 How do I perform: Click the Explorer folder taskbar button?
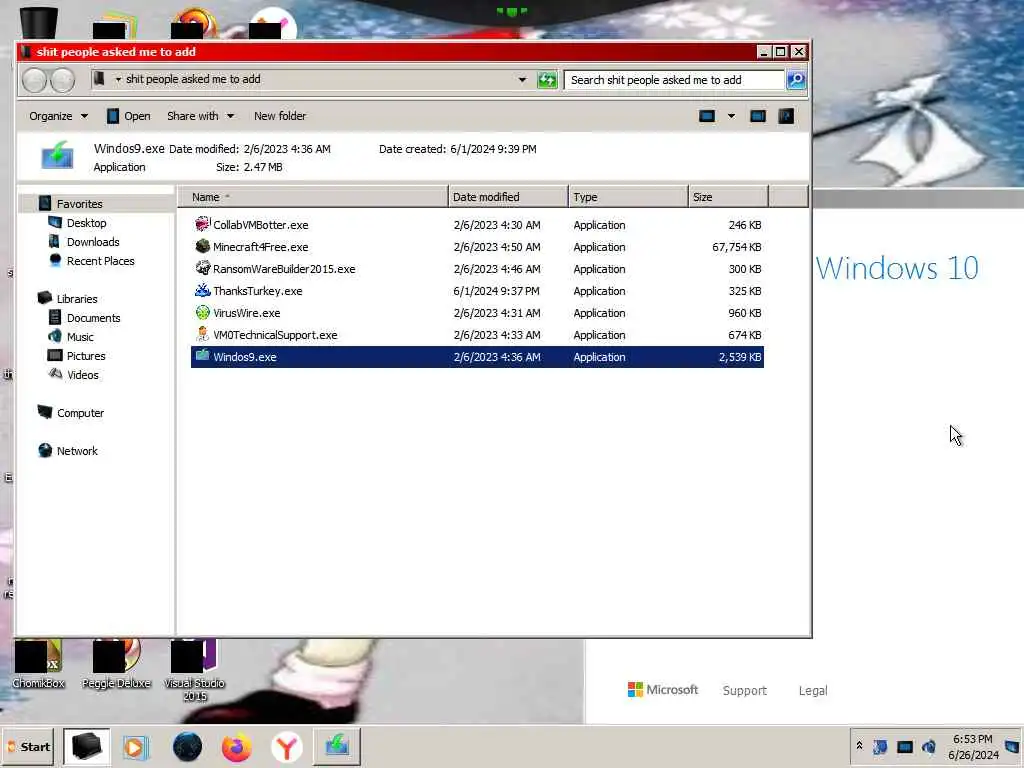pyautogui.click(x=86, y=746)
